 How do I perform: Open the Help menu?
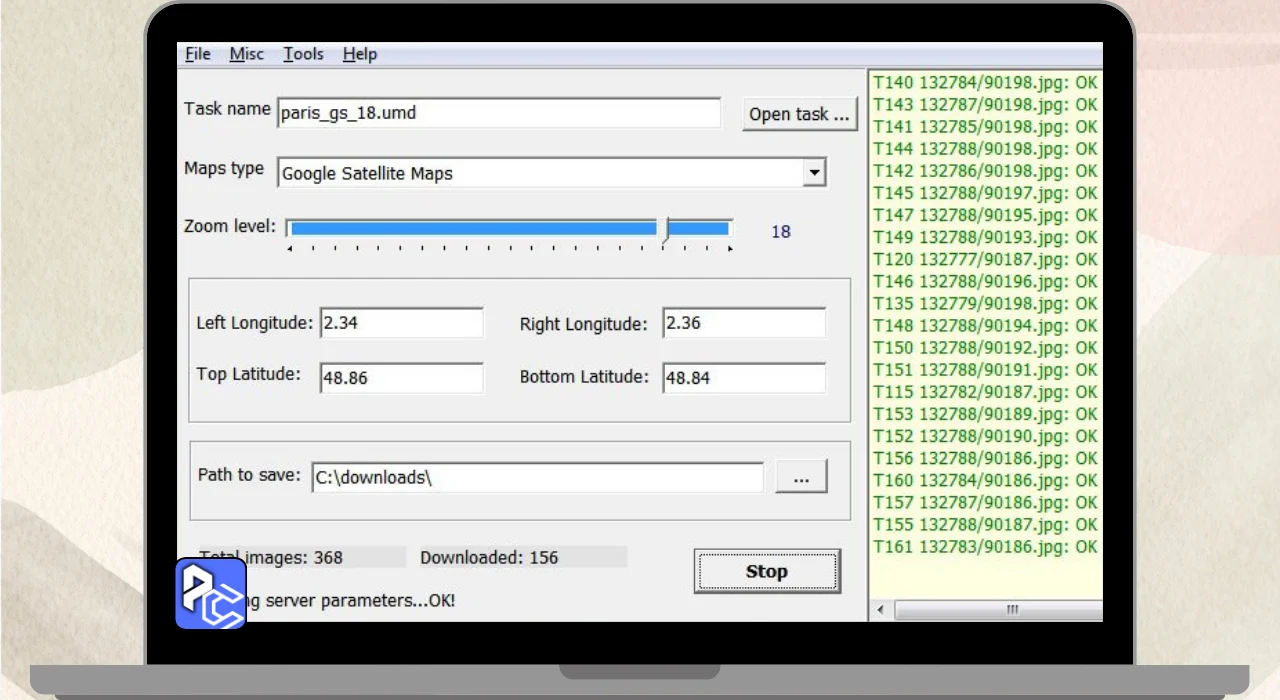360,54
